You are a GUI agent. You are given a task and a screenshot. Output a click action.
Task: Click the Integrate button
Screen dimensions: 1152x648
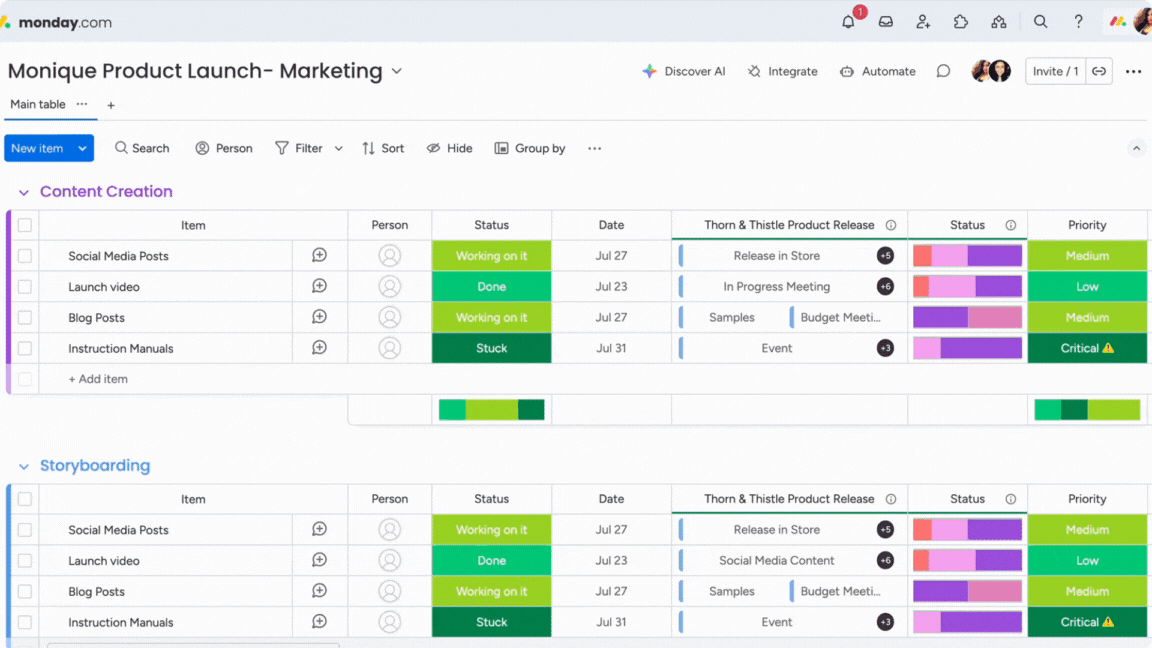tap(782, 71)
